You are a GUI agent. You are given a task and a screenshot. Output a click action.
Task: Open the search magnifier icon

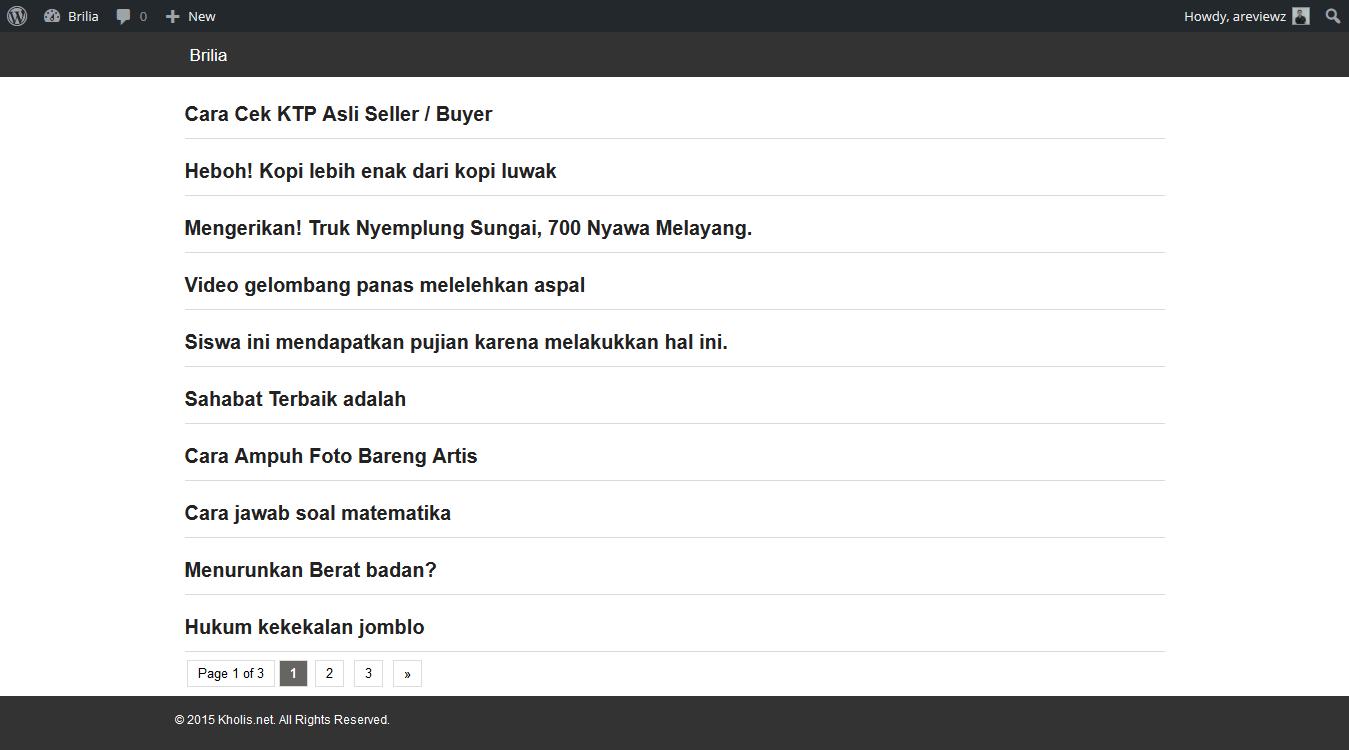coord(1332,16)
